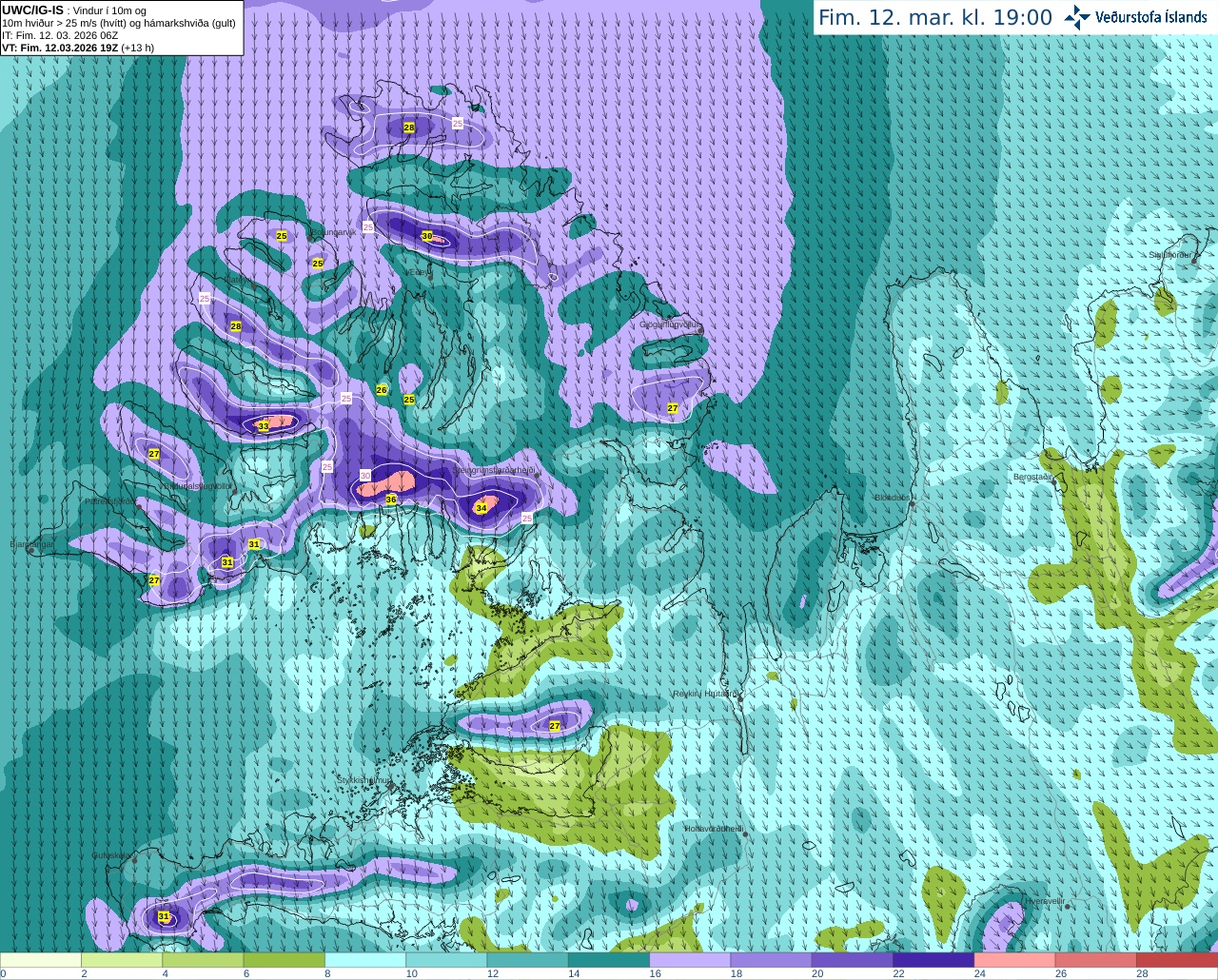Click the 'IT: Fim. 12. 03. 2026 06Z' line
Image resolution: width=1218 pixels, height=980 pixels.
tap(60, 35)
